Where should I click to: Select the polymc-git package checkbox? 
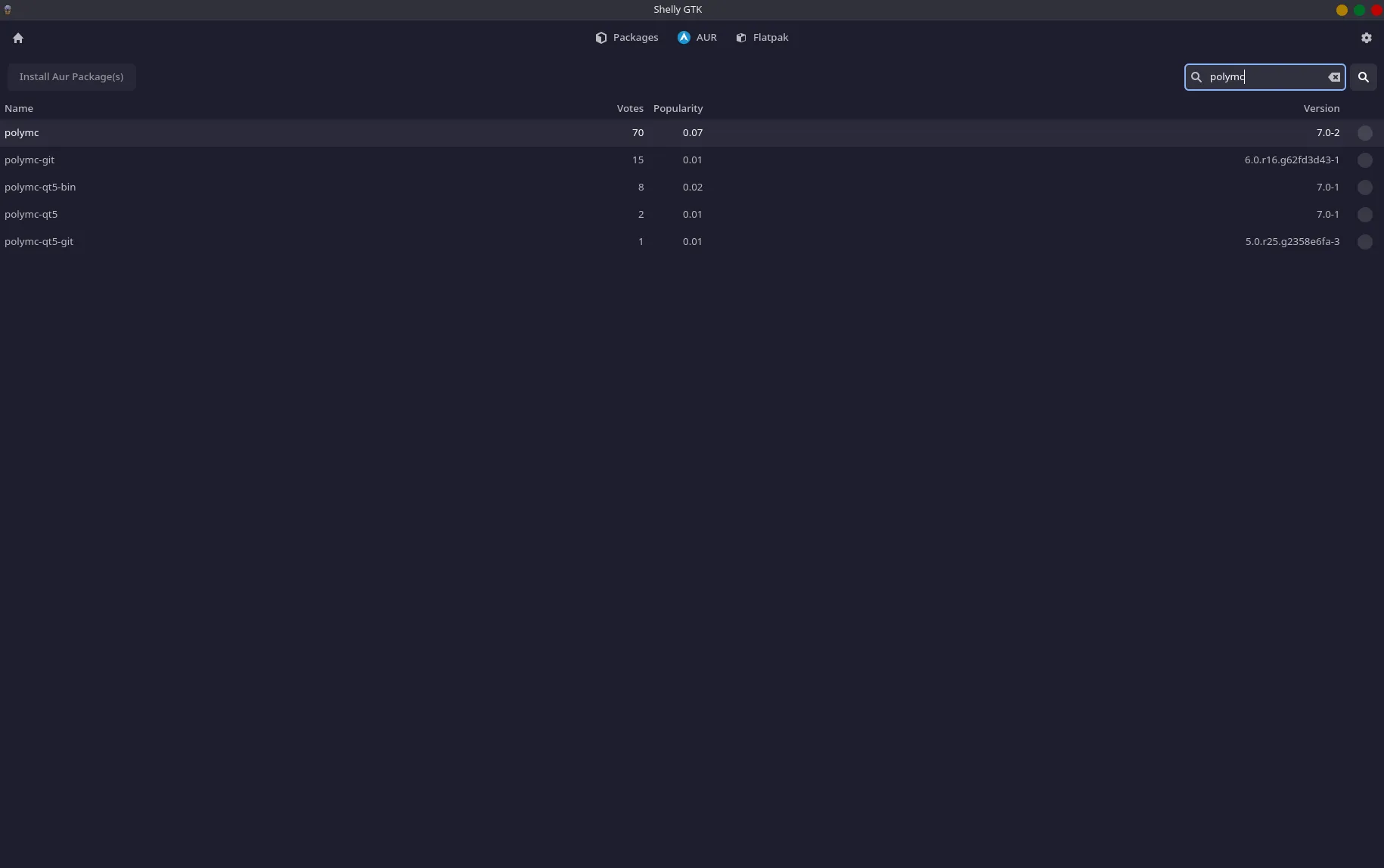[x=1364, y=160]
